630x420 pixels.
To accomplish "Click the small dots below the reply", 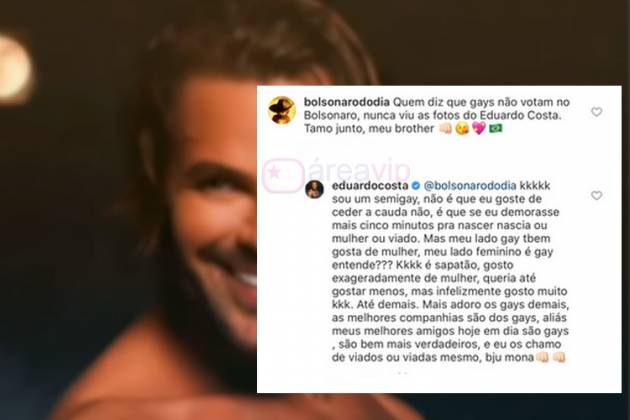I will (402, 373).
